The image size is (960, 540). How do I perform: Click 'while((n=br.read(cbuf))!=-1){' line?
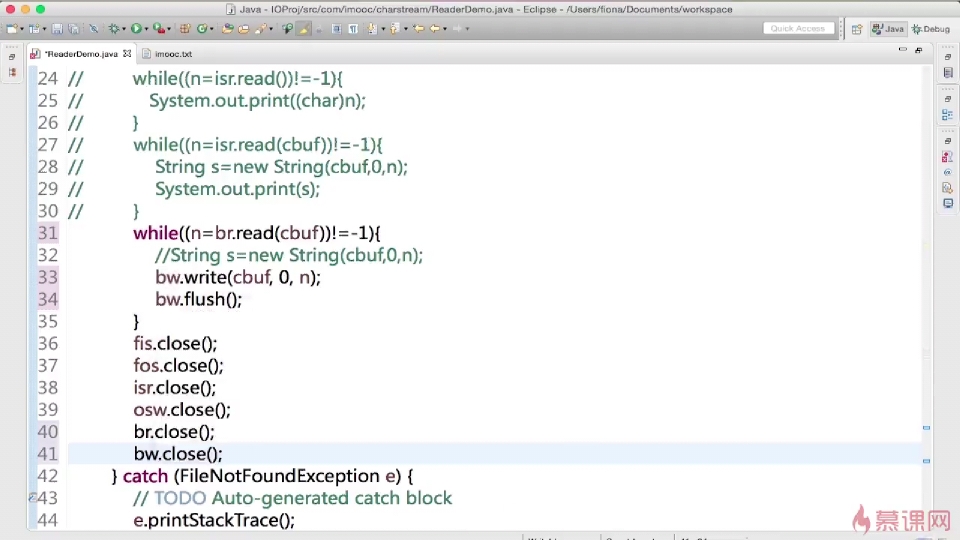(257, 233)
